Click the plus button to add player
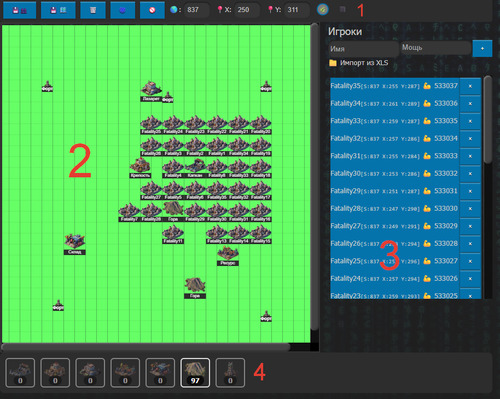500x399 pixels. pyautogui.click(x=482, y=49)
